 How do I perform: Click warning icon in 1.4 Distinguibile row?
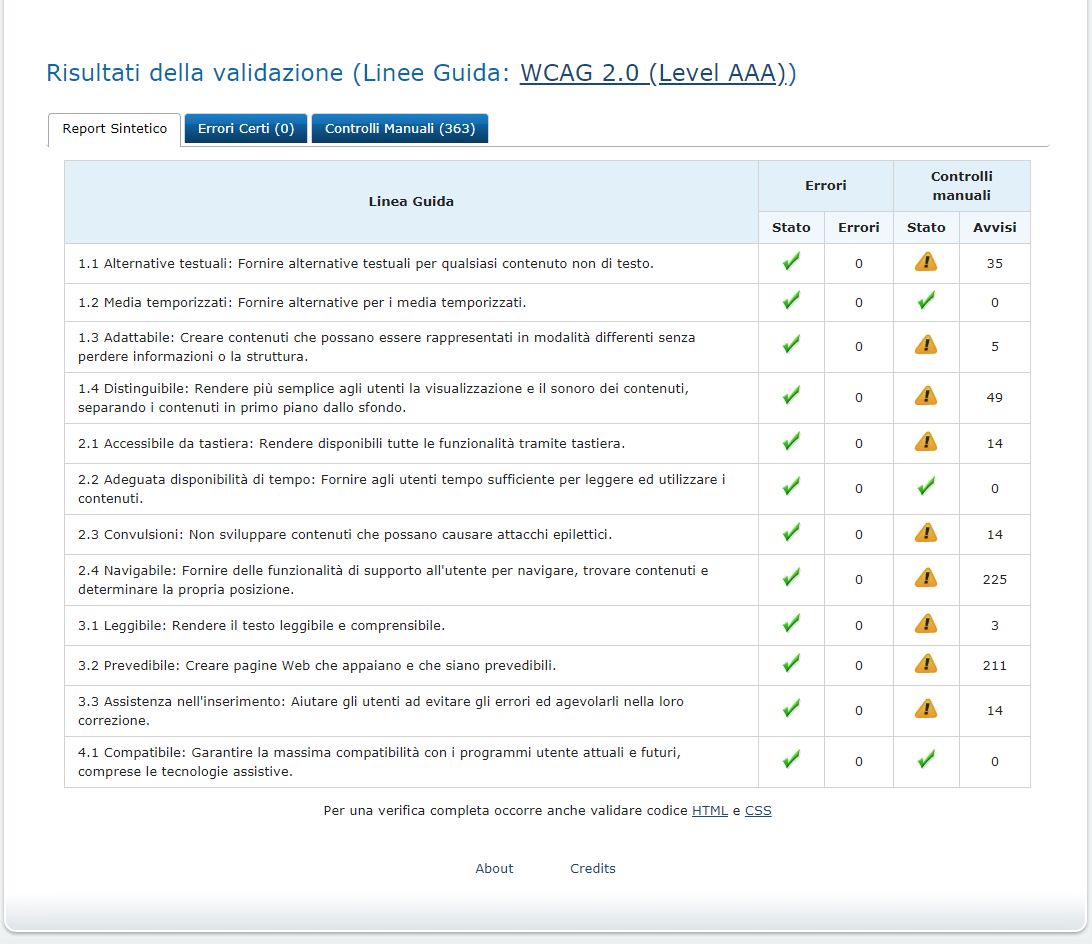[x=926, y=397]
